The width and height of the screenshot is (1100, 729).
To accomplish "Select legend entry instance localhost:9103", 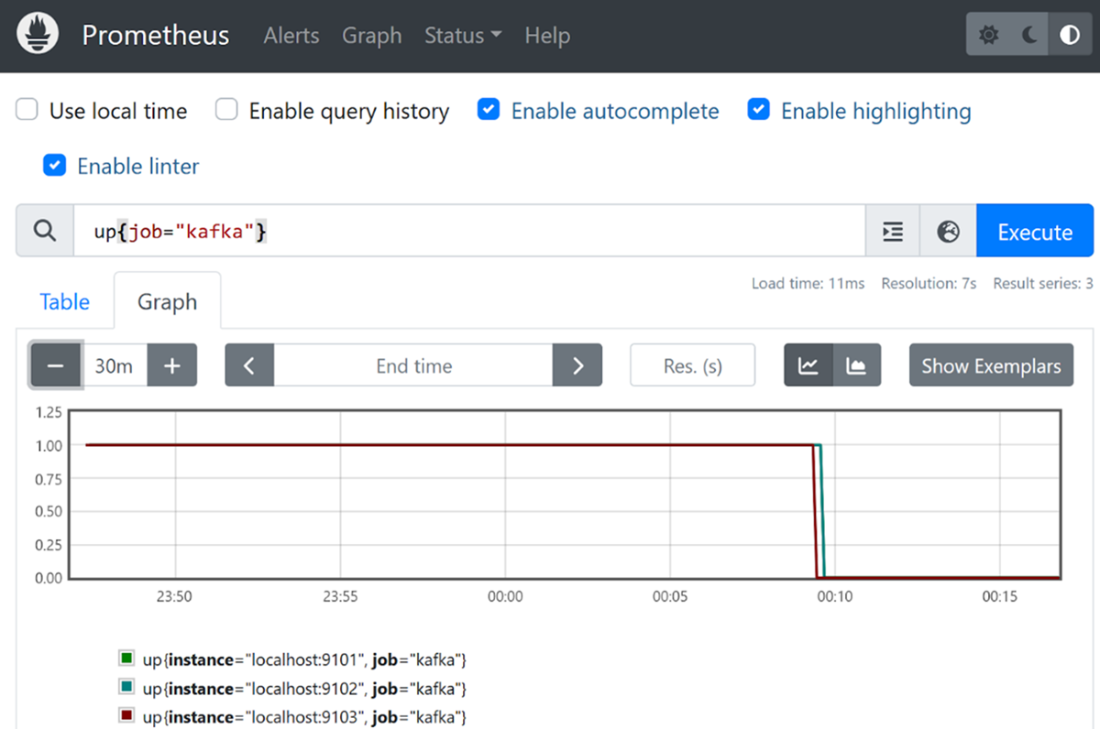I will point(304,717).
